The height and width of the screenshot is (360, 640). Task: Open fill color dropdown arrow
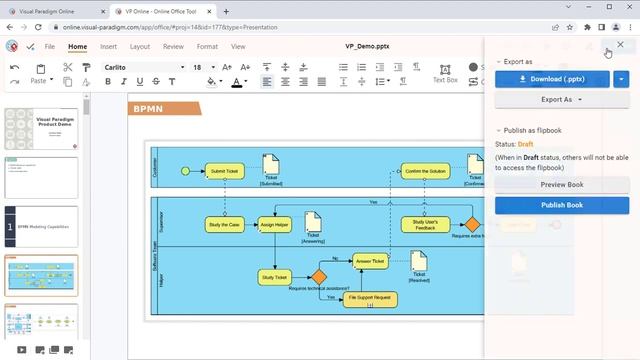pyautogui.click(x=221, y=81)
